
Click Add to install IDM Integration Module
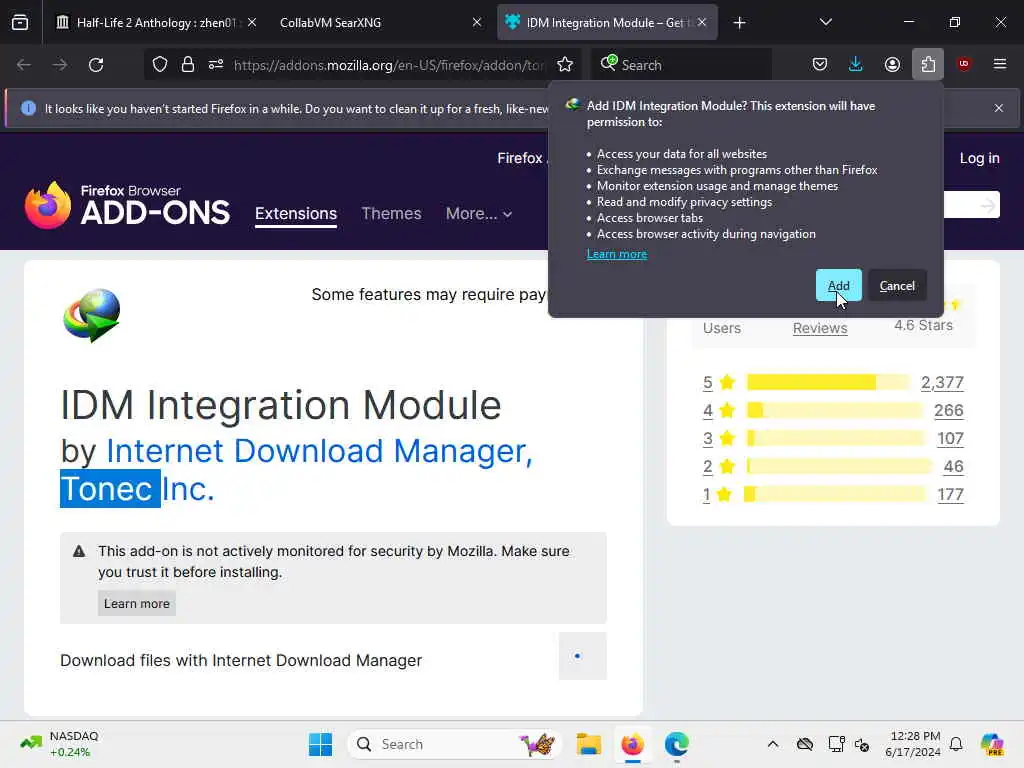click(x=839, y=285)
